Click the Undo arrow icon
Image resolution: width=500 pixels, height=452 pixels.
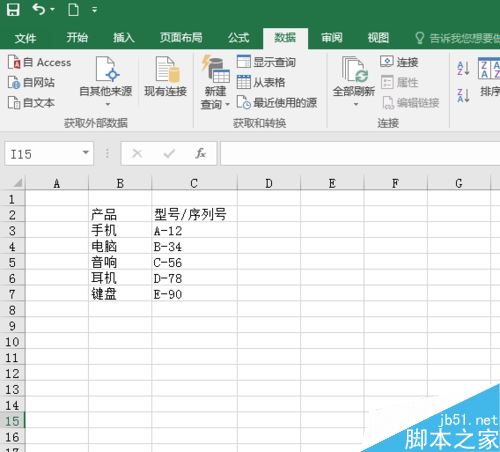coord(39,9)
